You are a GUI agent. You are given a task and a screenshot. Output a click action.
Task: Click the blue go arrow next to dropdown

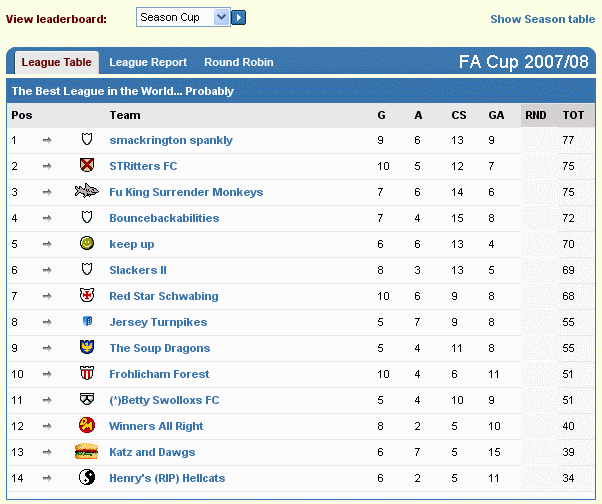(238, 17)
